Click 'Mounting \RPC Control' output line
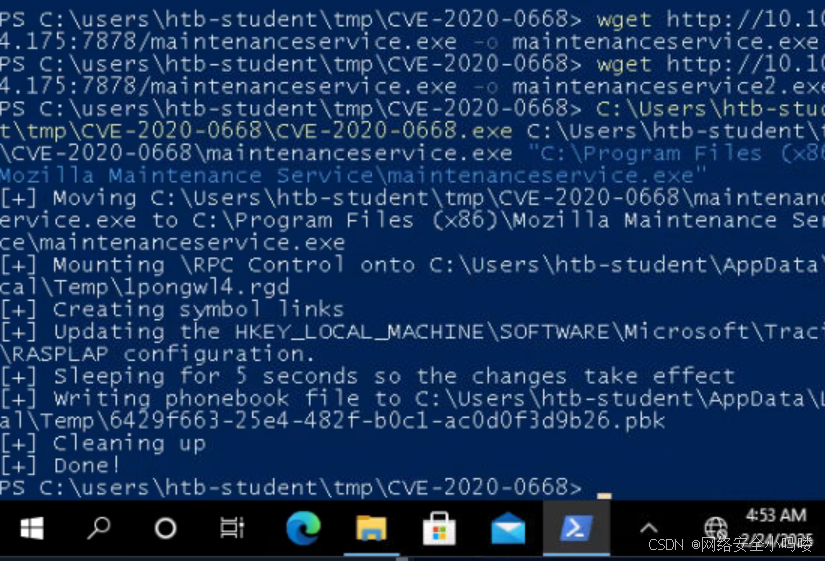Viewport: 825px width, 561px height. click(412, 265)
